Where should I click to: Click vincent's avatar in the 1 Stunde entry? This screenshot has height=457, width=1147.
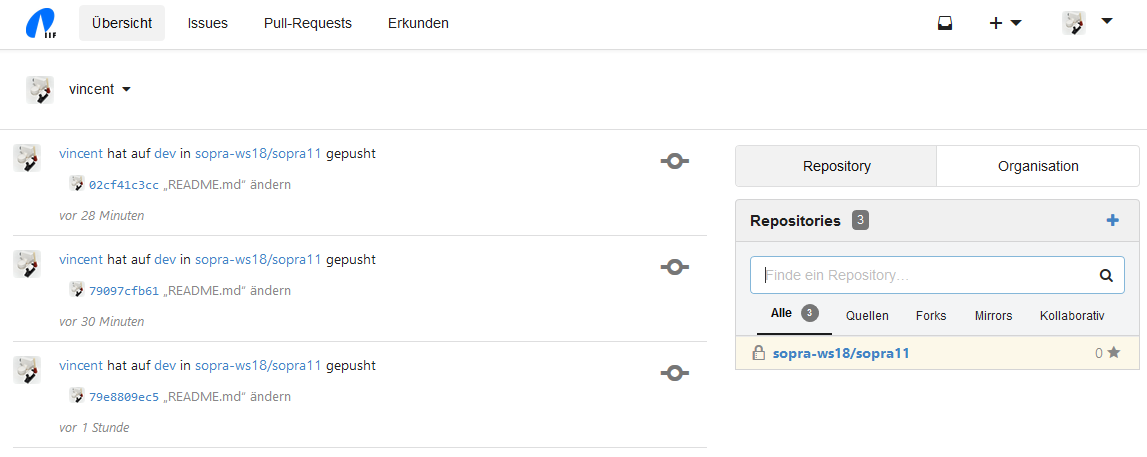[27, 370]
